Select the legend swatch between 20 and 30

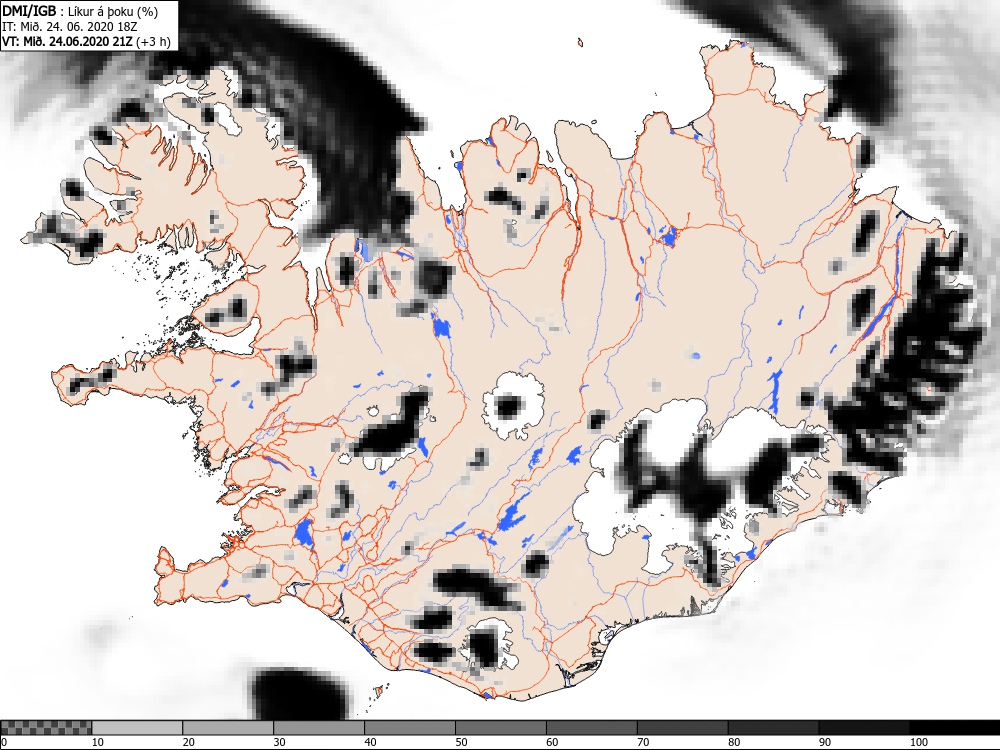point(228,728)
